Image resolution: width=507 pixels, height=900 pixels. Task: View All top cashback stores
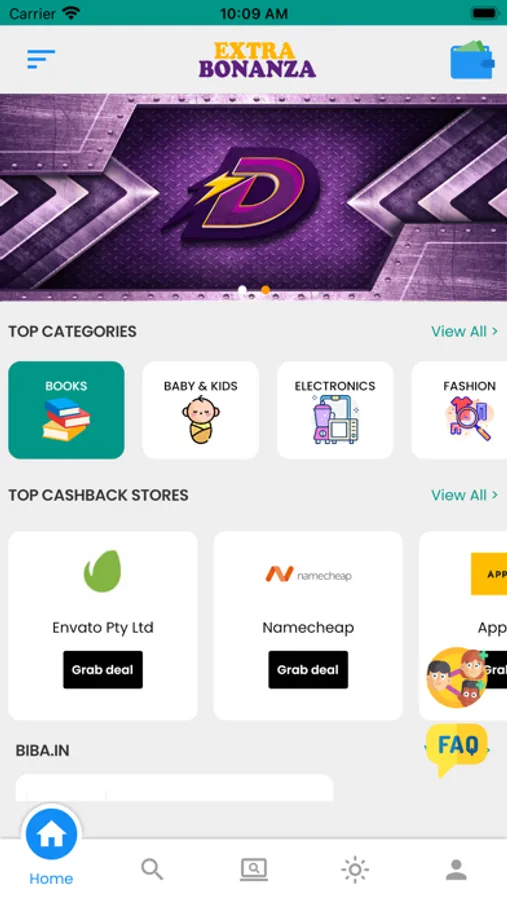click(465, 495)
